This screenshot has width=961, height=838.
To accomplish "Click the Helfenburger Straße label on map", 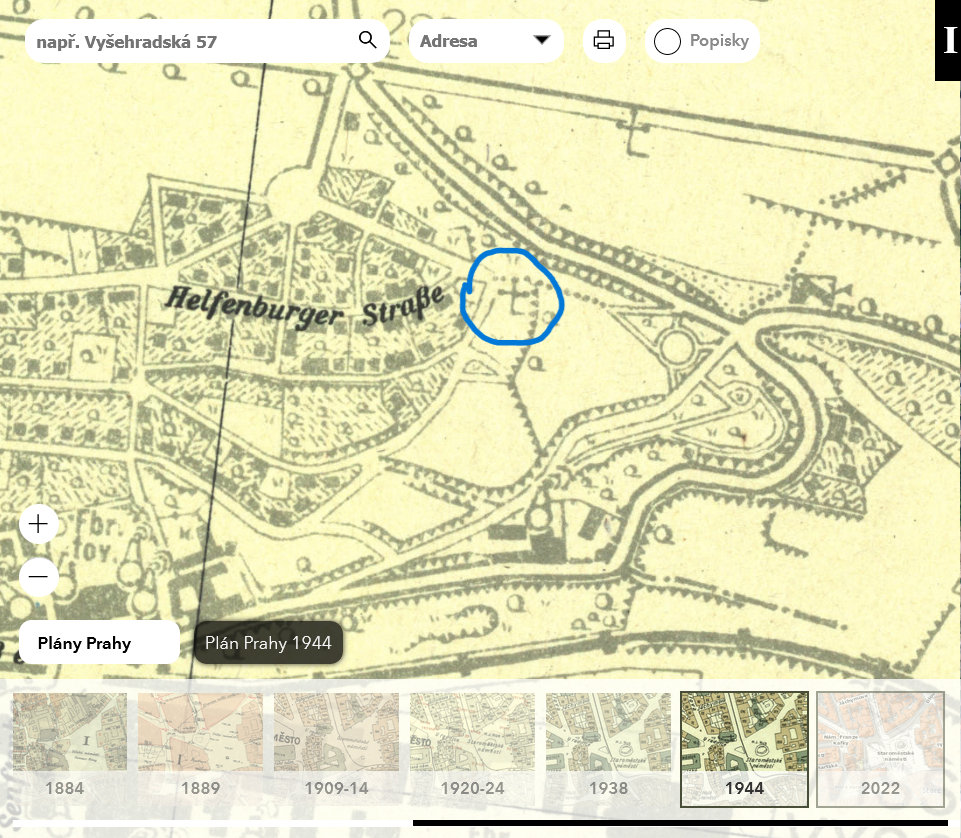I will coord(305,305).
